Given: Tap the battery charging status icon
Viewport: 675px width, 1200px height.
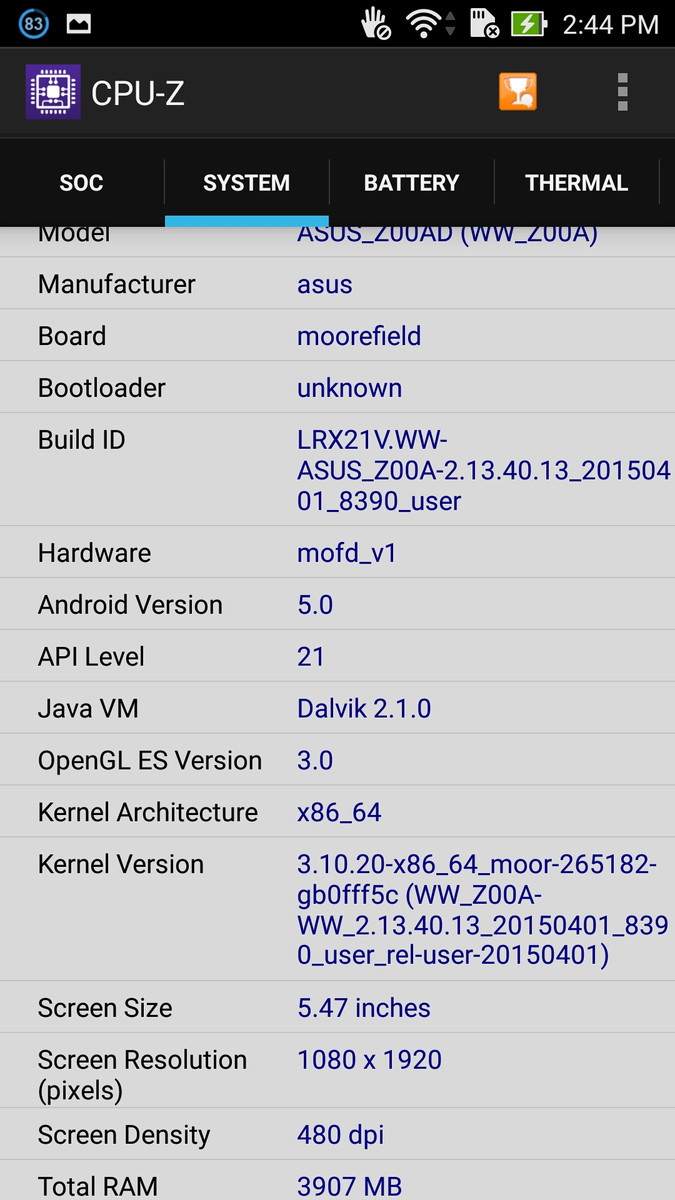Looking at the screenshot, I should [x=527, y=23].
